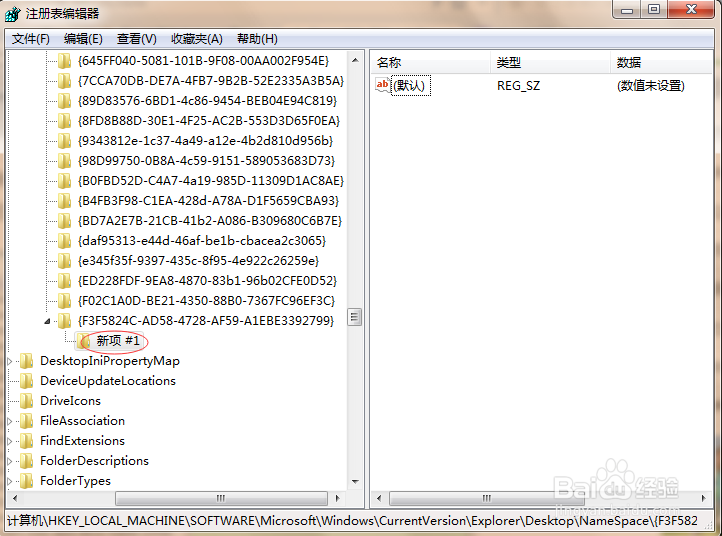Select key {645FF040-5081-101B-9F08-00AA002F954E}
722x536 pixels.
coord(204,61)
